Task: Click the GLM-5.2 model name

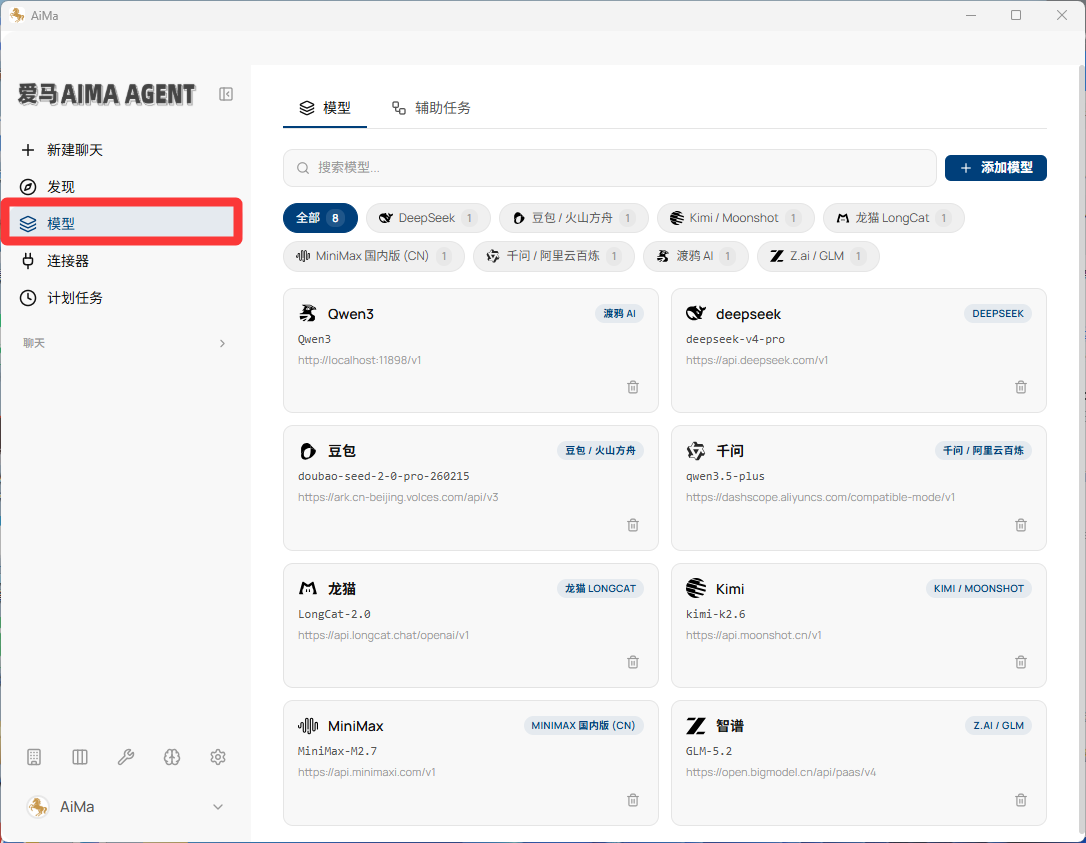Action: point(709,752)
